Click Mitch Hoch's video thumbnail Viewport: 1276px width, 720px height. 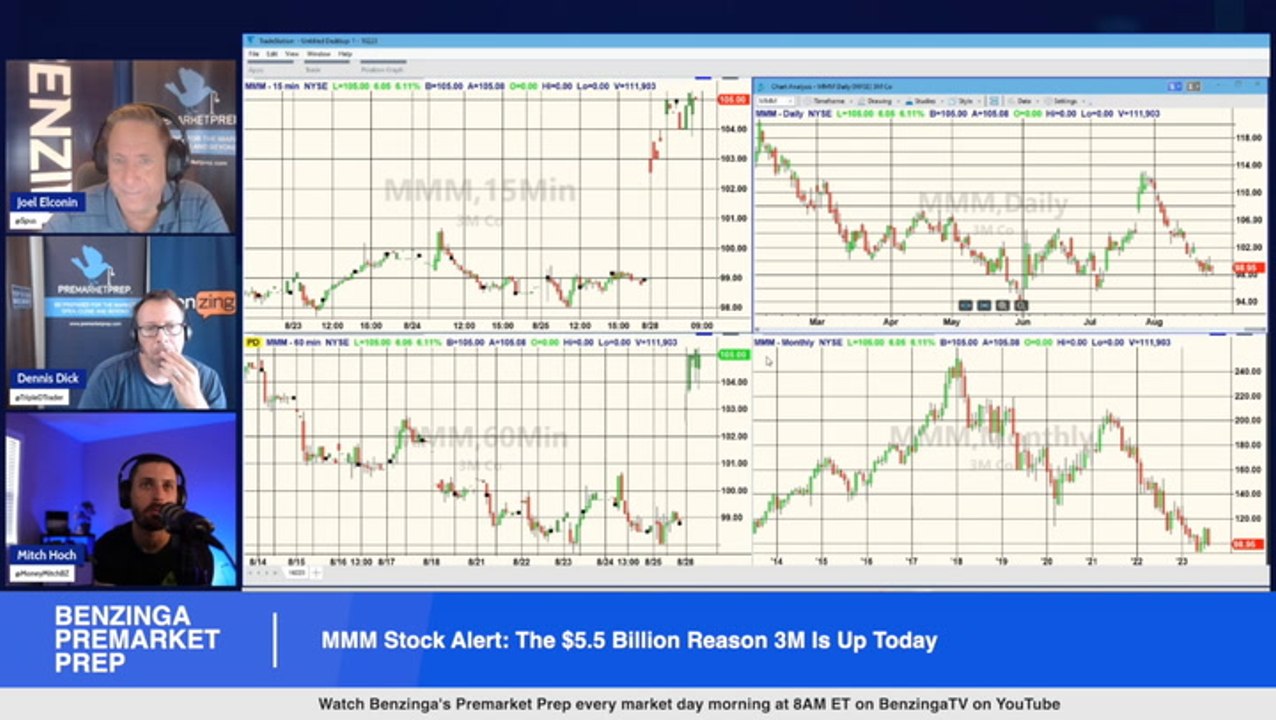pyautogui.click(x=121, y=500)
